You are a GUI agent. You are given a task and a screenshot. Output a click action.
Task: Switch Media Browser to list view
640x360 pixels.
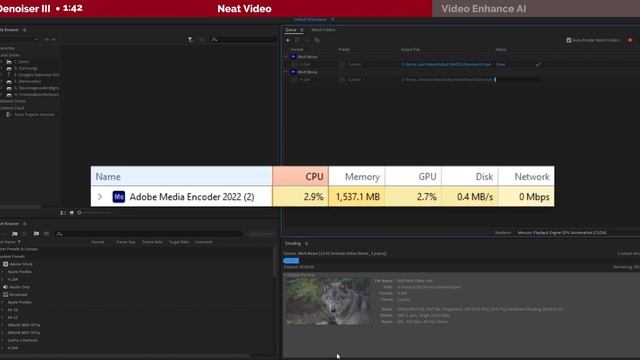click(x=63, y=213)
